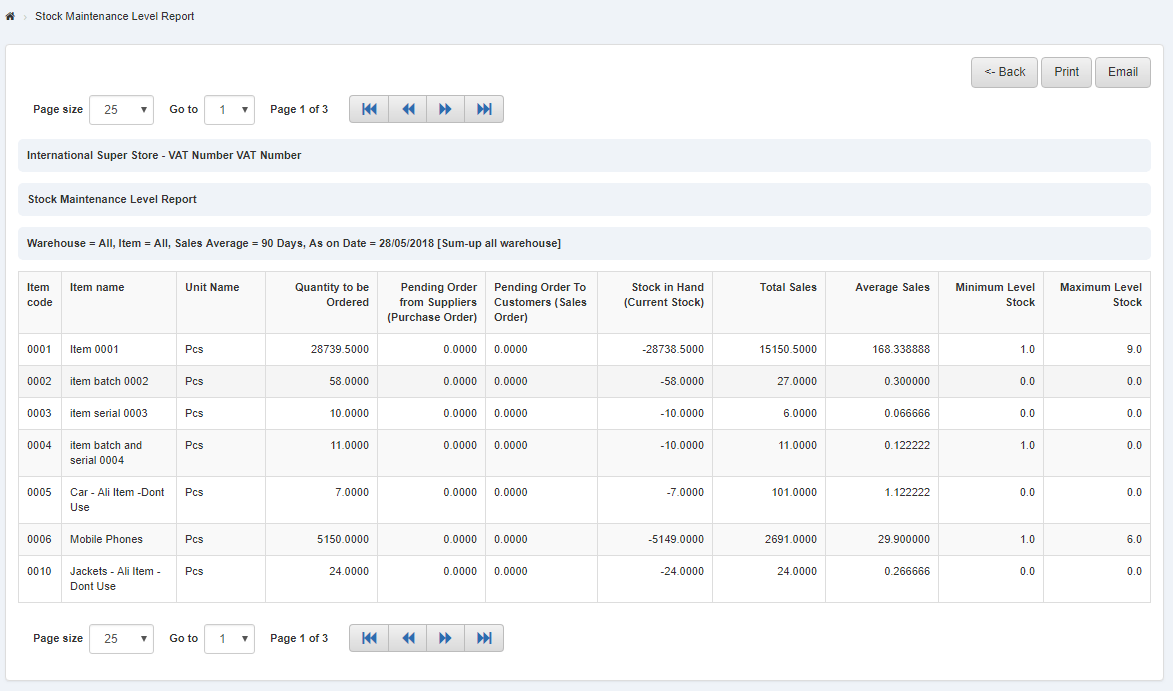Jump to the first page using top pagination
The width and height of the screenshot is (1173, 691).
tap(368, 108)
